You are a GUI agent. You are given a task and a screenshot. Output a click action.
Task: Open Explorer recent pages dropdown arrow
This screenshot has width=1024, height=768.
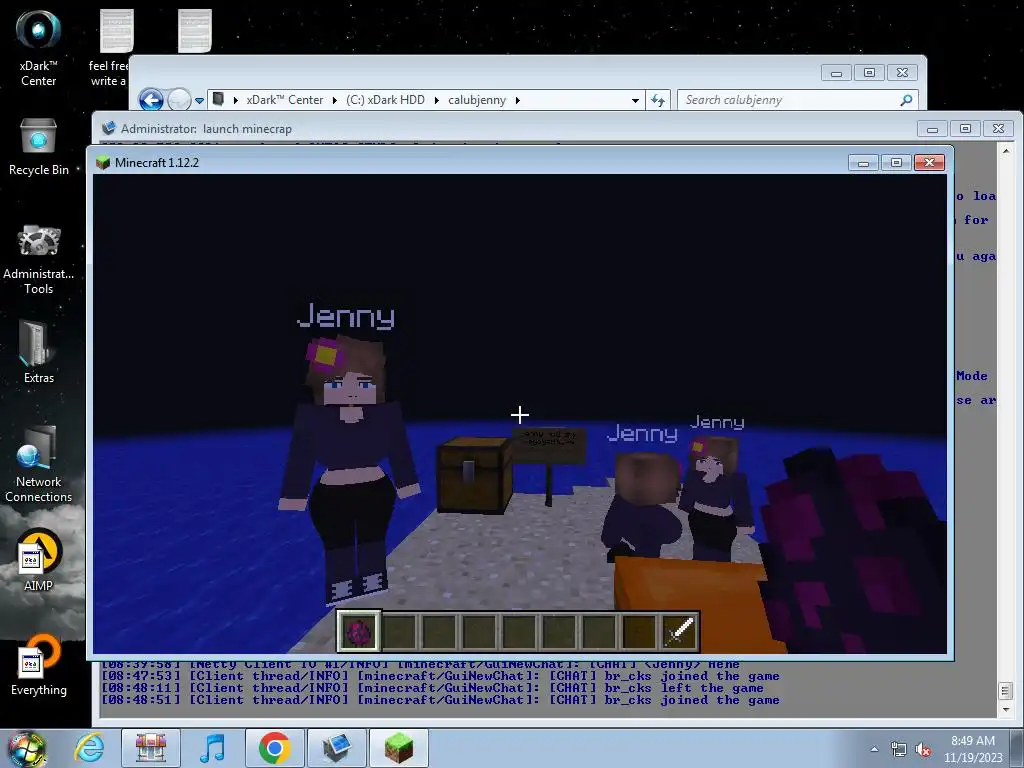coord(199,101)
